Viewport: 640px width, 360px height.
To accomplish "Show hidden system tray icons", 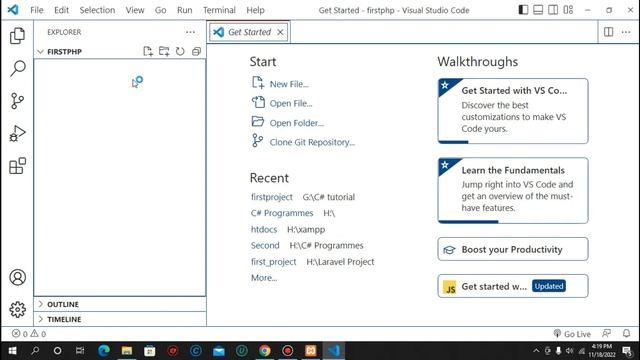I will 536,351.
